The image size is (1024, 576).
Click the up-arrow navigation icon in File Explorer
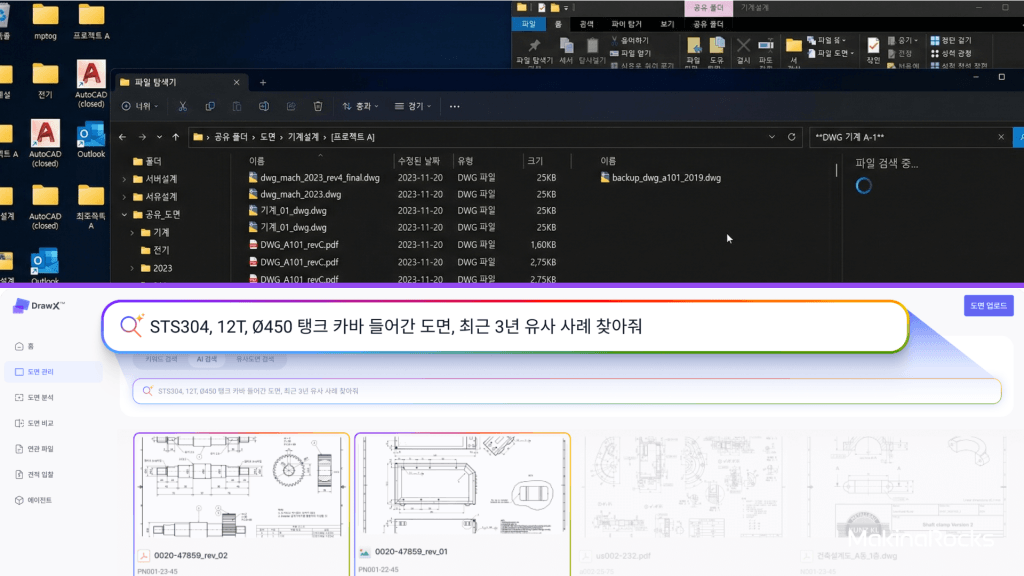[176, 136]
